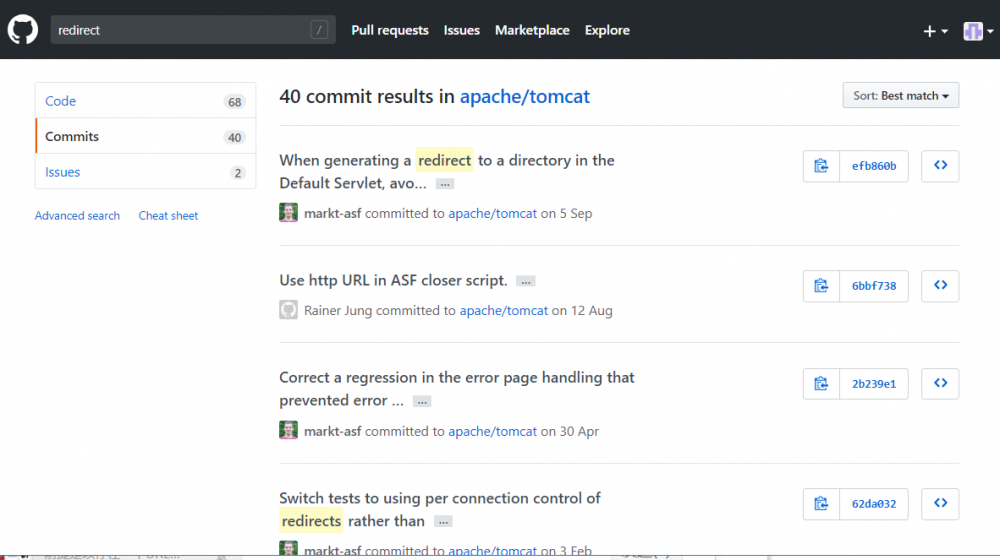Expand the ASF closer script commit details
1000x560 pixels.
526,281
